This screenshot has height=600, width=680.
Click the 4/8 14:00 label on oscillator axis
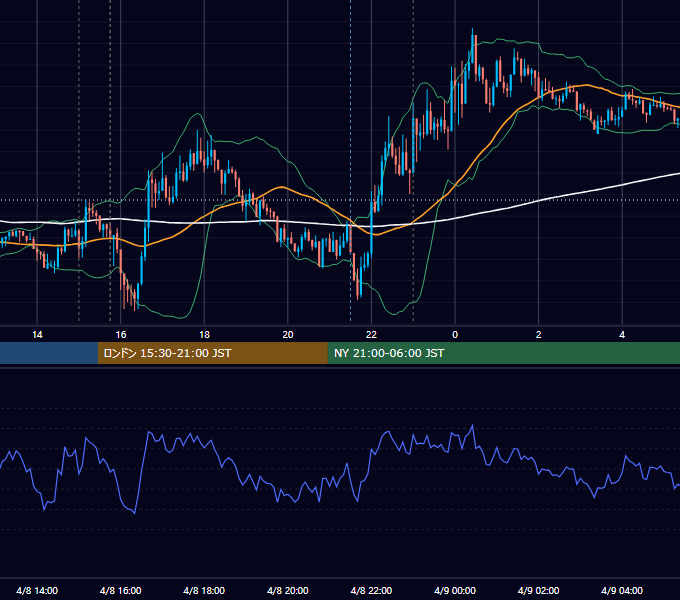pyautogui.click(x=37, y=591)
